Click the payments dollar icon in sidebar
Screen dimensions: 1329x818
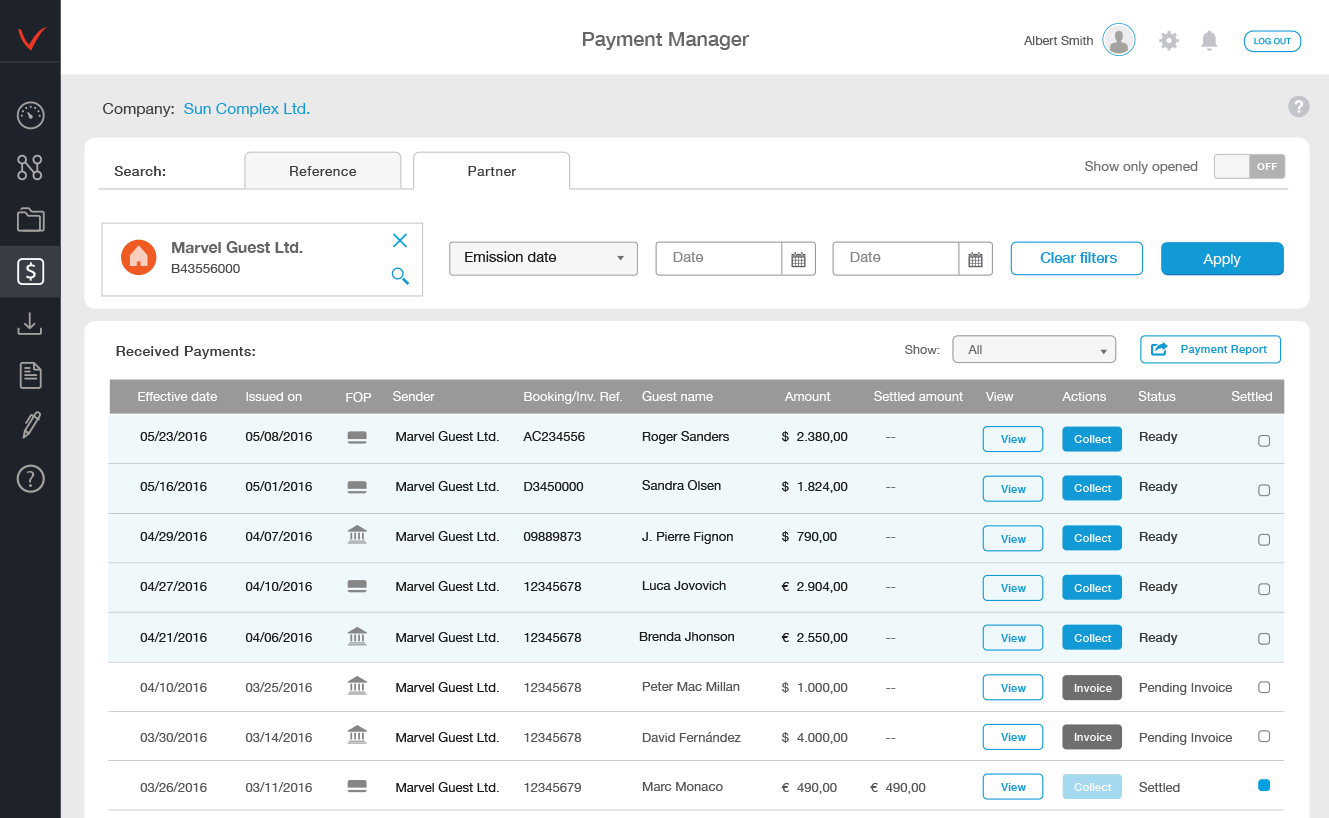click(30, 271)
